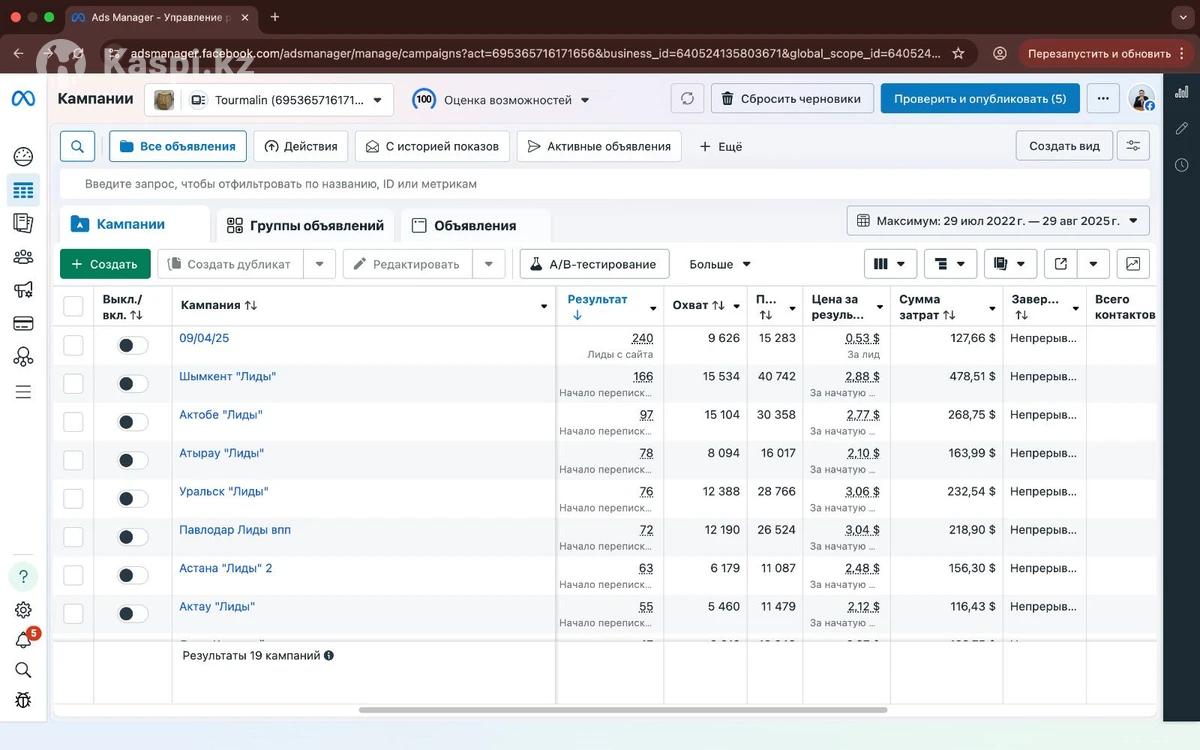This screenshot has width=1200, height=750.
Task: Click Проверить и опубликовать (5) button
Action: pos(980,99)
